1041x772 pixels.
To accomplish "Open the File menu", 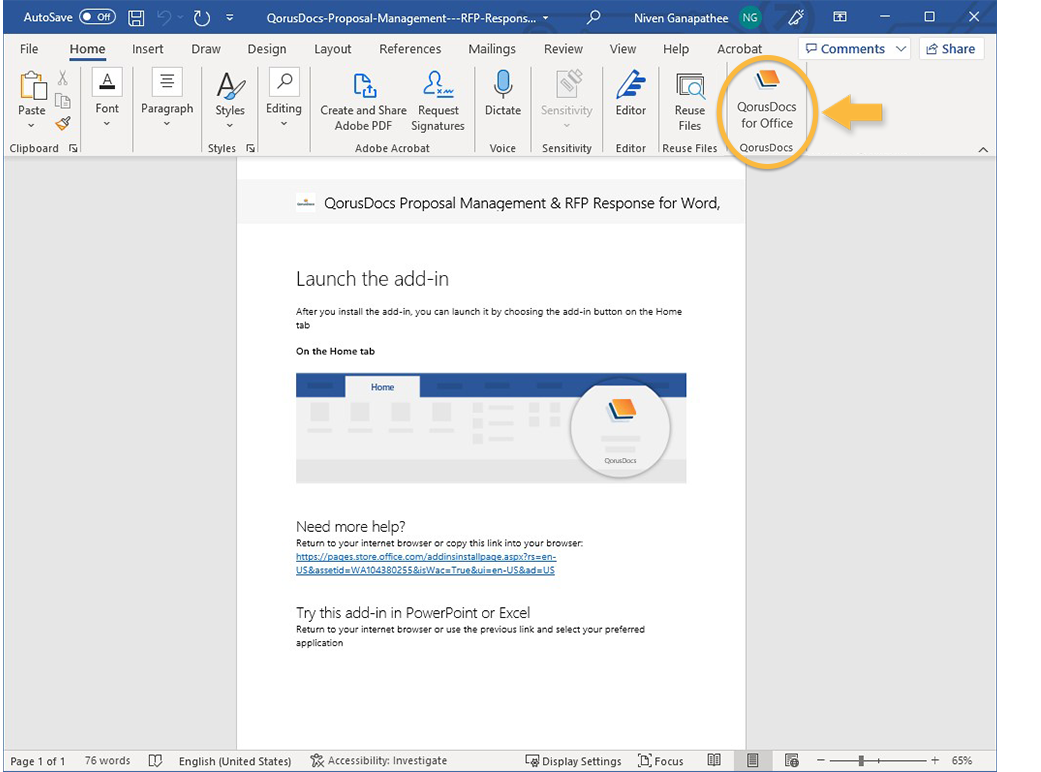I will (29, 48).
